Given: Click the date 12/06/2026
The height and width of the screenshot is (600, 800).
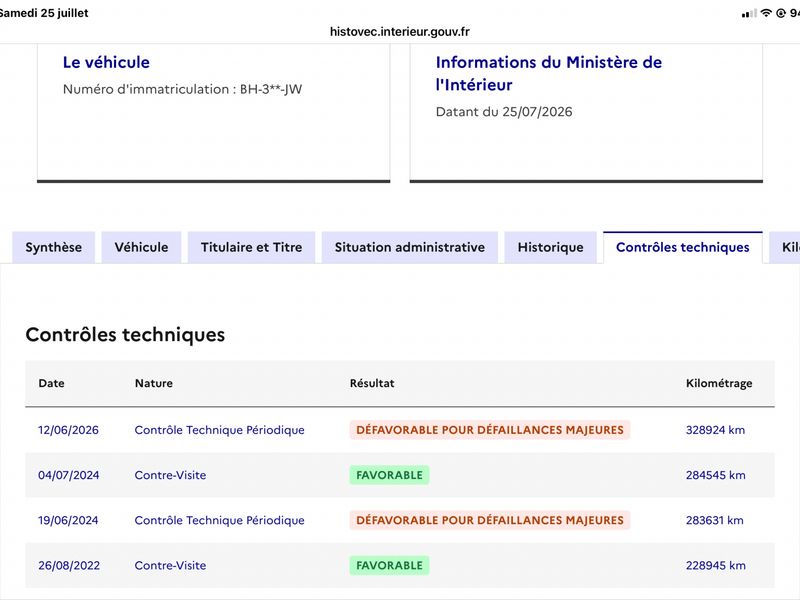Looking at the screenshot, I should tap(68, 430).
